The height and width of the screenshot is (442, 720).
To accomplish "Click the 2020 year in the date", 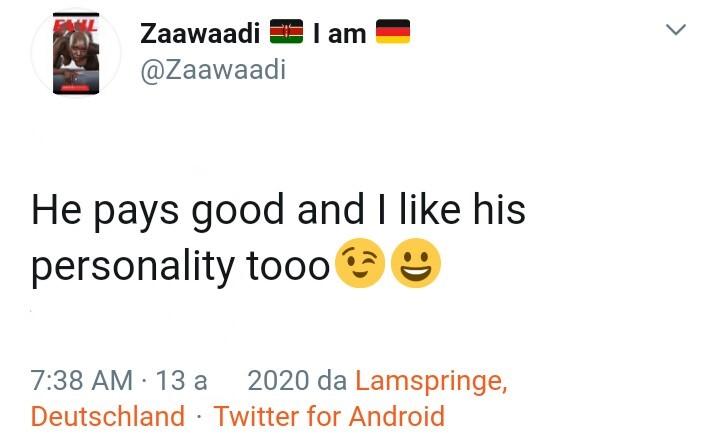I will pyautogui.click(x=277, y=381).
